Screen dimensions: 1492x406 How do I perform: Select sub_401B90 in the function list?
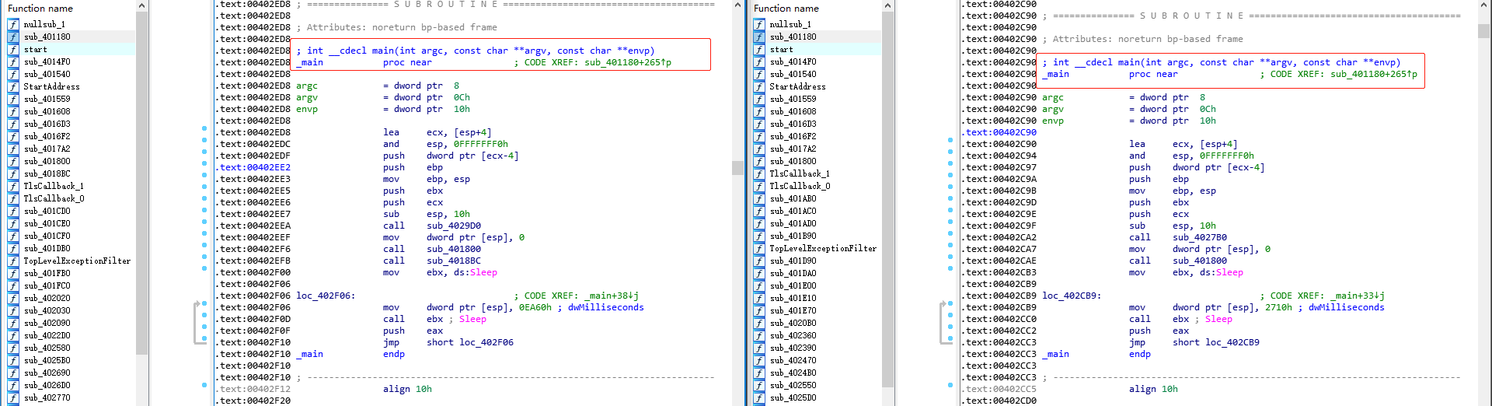[792, 236]
